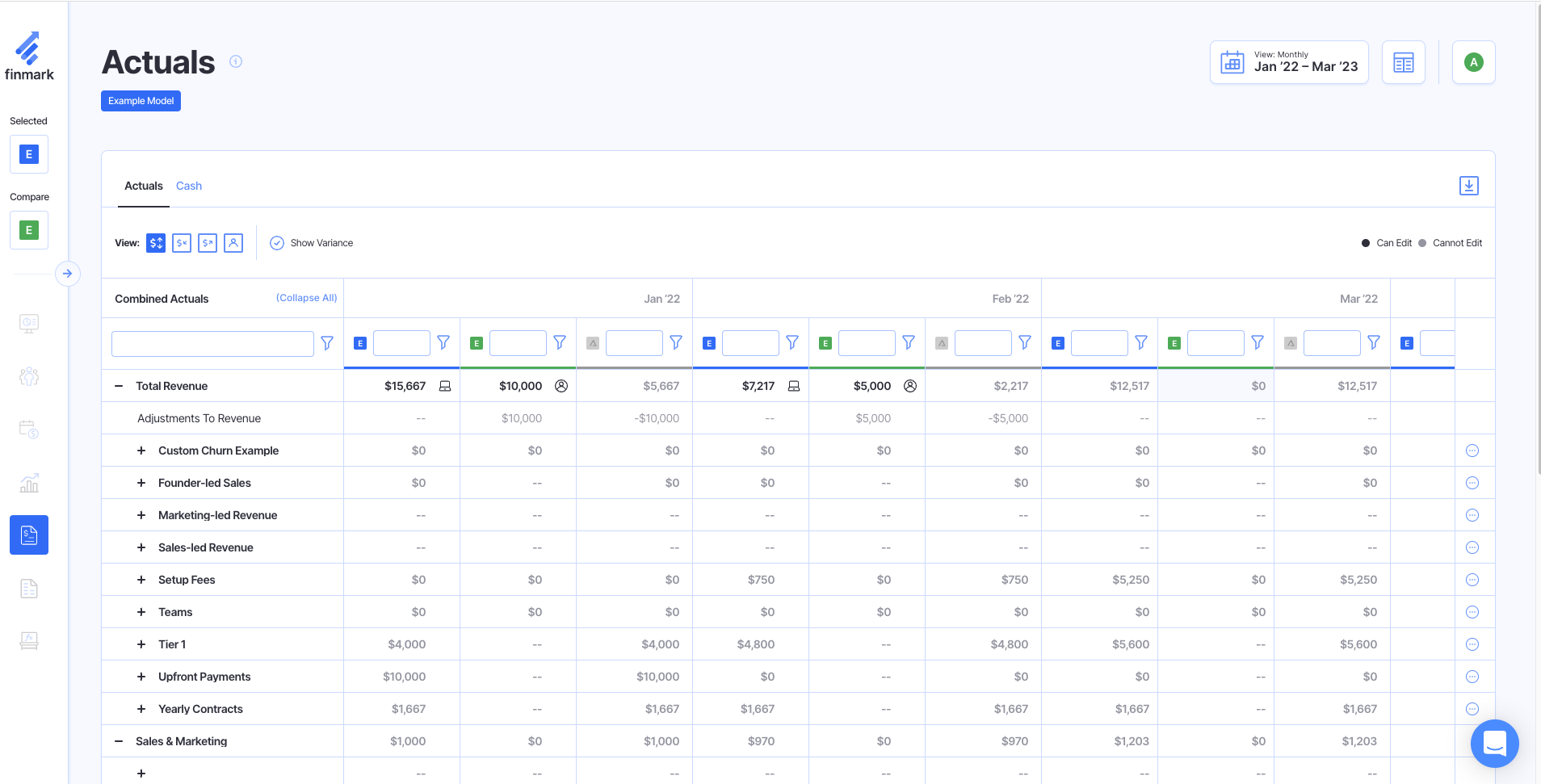Click the user avatar A icon
The image size is (1541, 784).
pos(1473,62)
